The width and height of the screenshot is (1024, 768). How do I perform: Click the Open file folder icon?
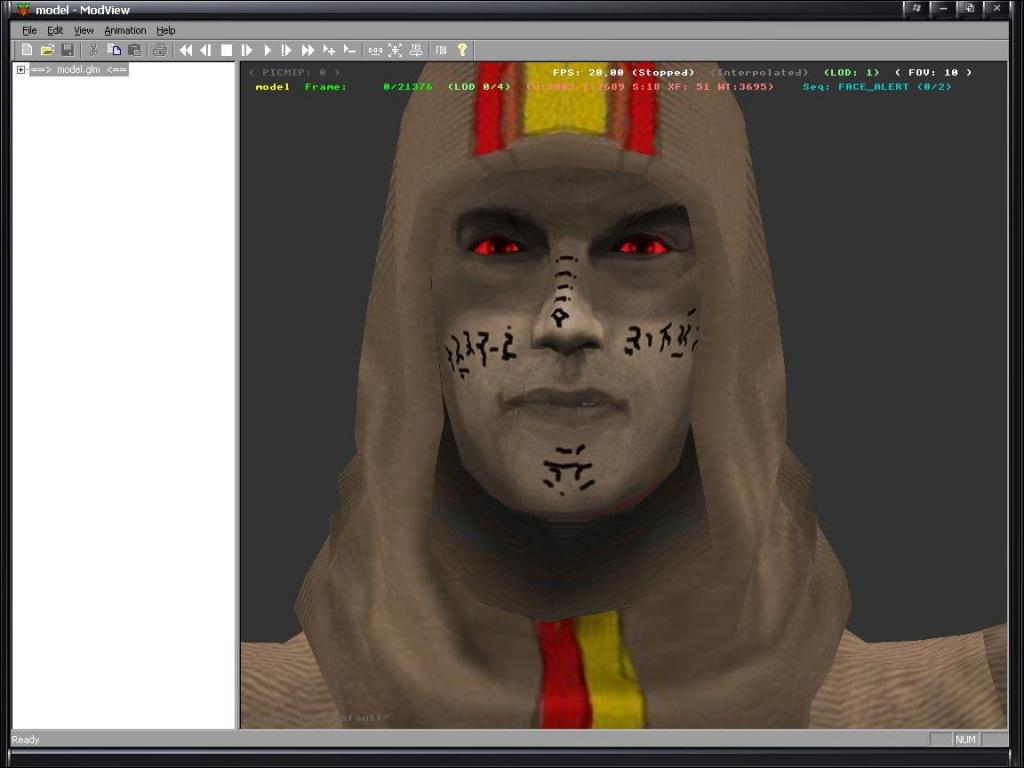[x=47, y=50]
